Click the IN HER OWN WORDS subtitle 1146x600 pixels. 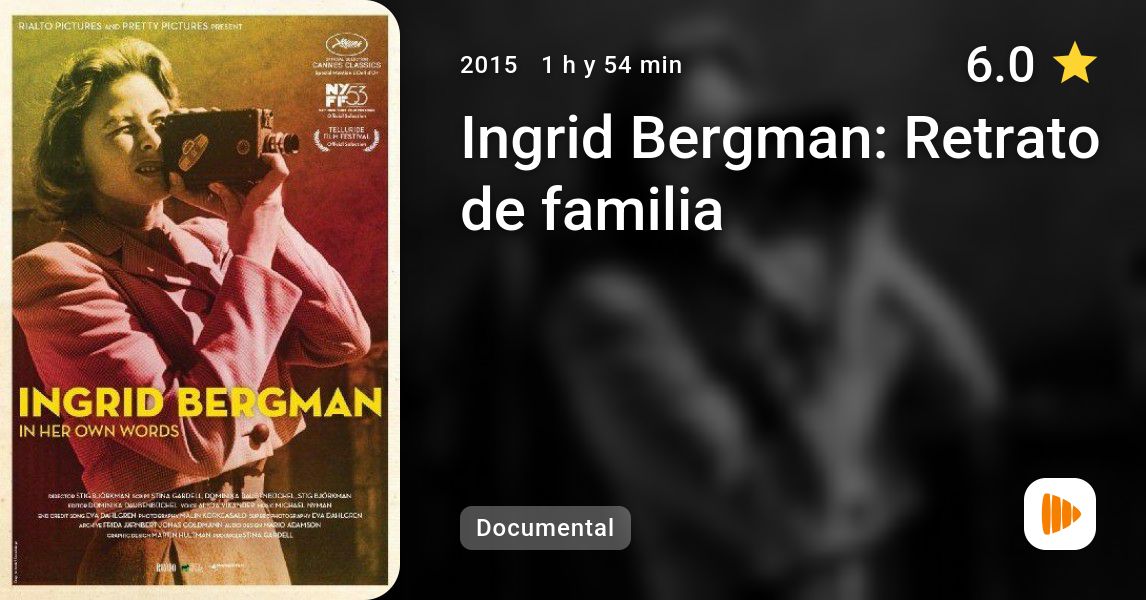(x=99, y=431)
